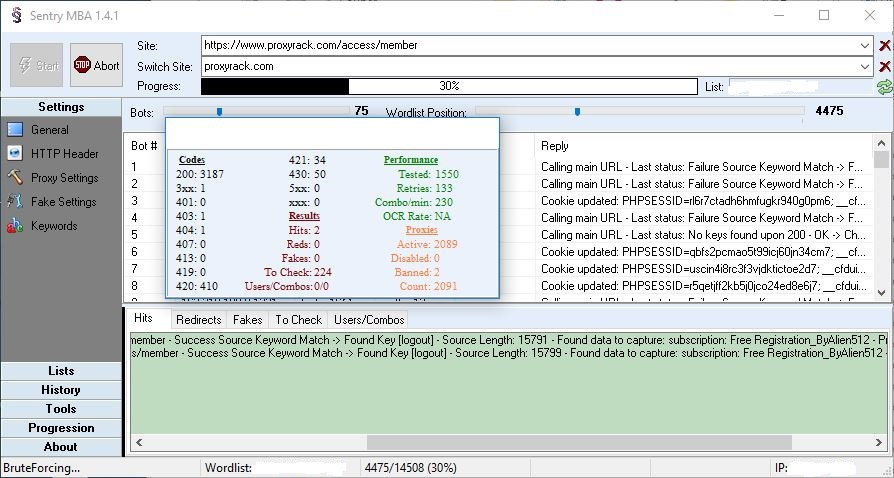Clear the Site field with its red X
The width and height of the screenshot is (894, 478).
pyautogui.click(x=884, y=46)
